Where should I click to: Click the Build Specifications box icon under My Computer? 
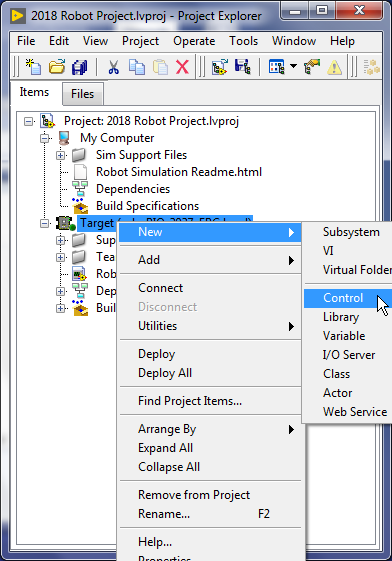[80, 206]
